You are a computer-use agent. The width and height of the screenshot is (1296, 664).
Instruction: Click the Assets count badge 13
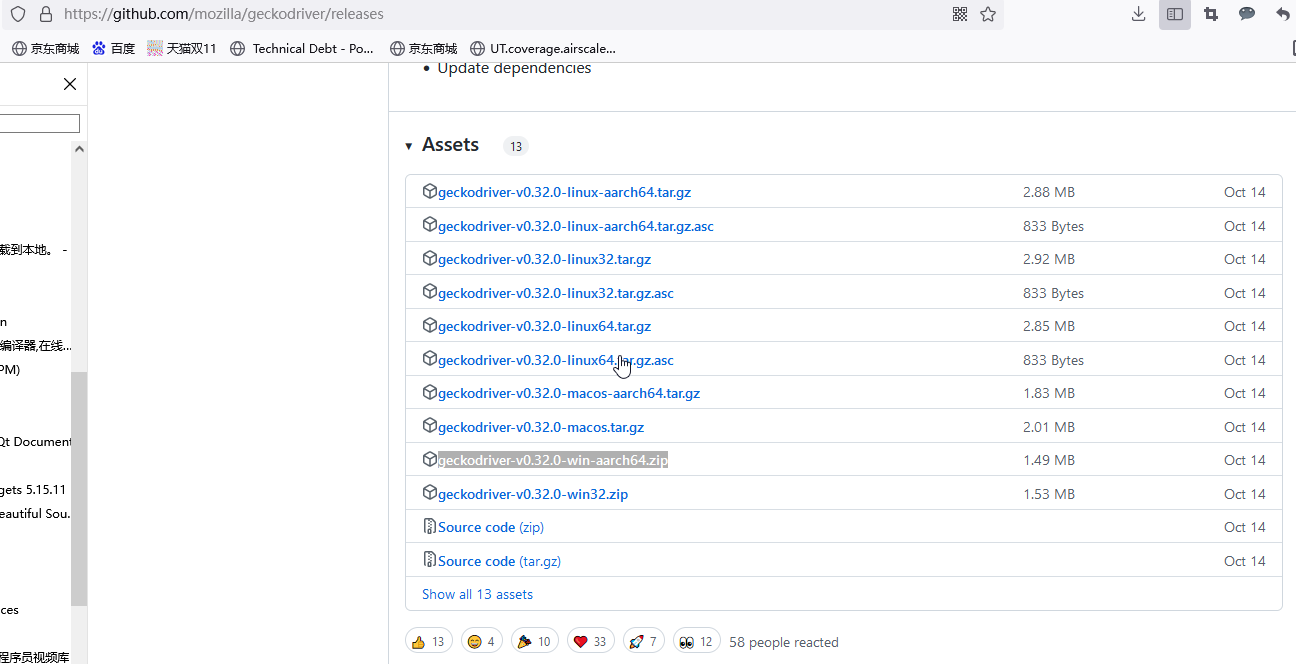pos(515,146)
